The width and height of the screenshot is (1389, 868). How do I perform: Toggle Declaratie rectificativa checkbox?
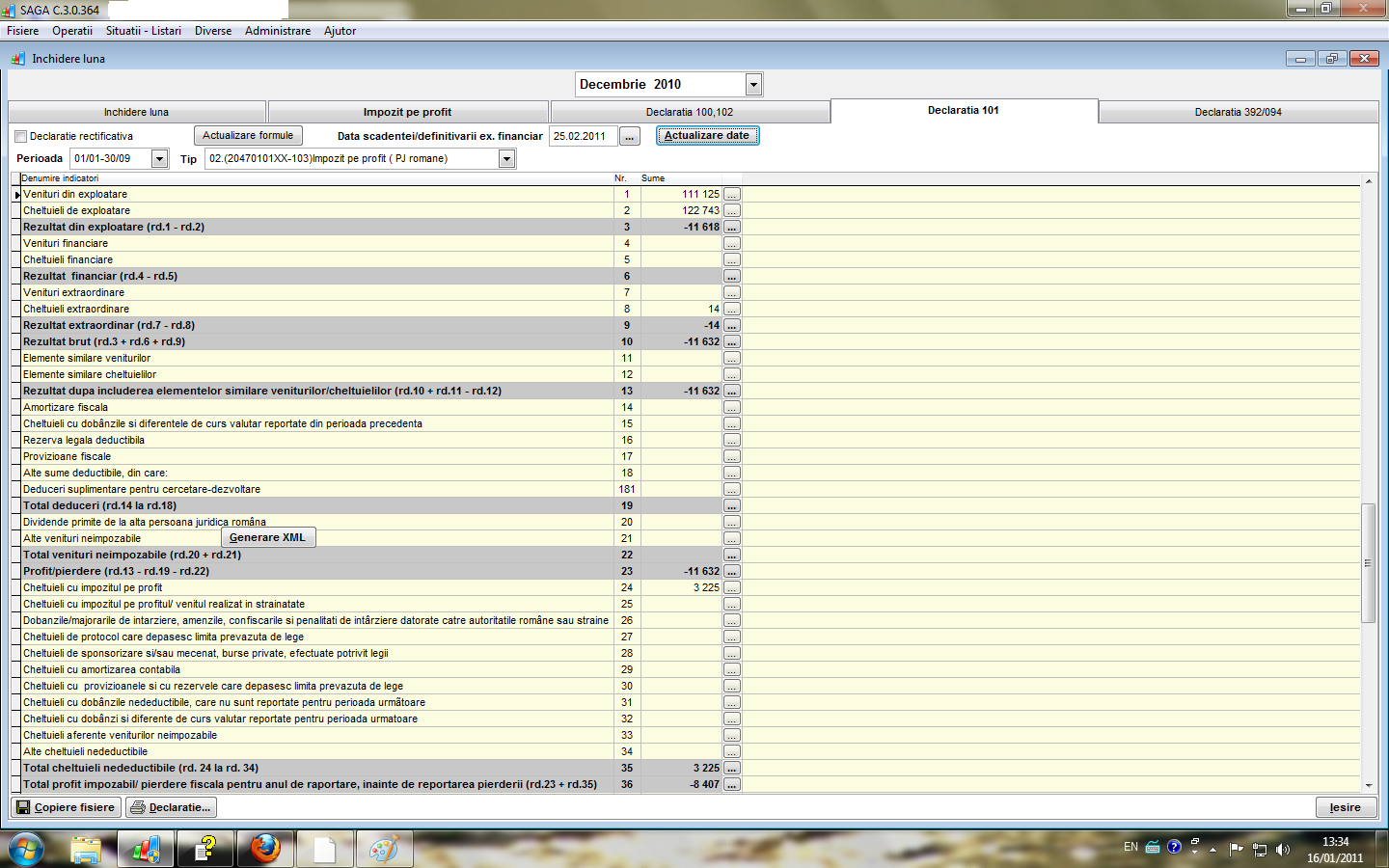21,137
